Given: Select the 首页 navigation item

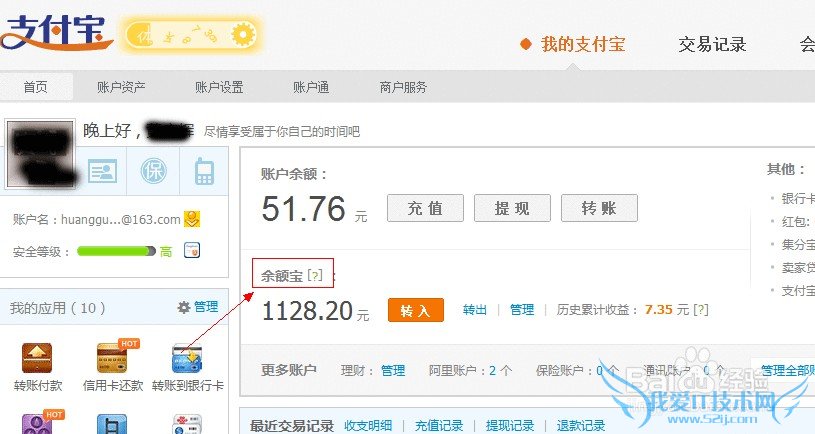Looking at the screenshot, I should 36,87.
